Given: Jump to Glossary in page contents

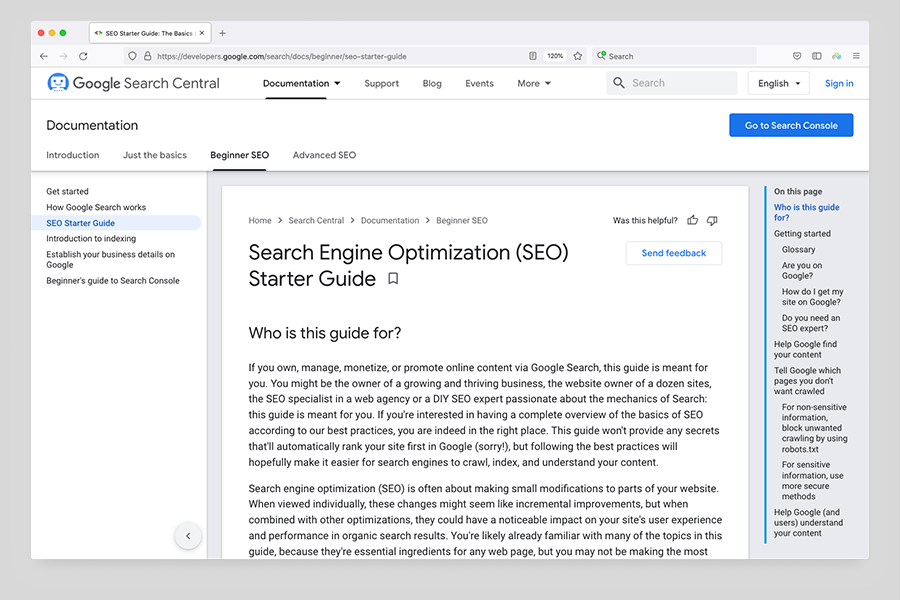Looking at the screenshot, I should click(x=798, y=250).
